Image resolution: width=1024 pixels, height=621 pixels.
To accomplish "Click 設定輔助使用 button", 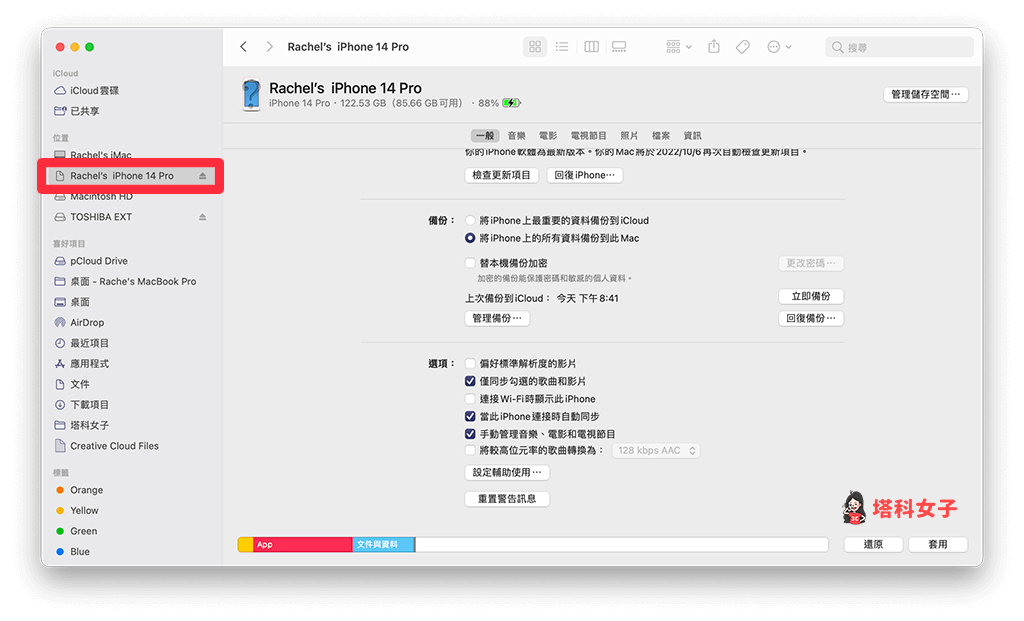I will tap(507, 472).
